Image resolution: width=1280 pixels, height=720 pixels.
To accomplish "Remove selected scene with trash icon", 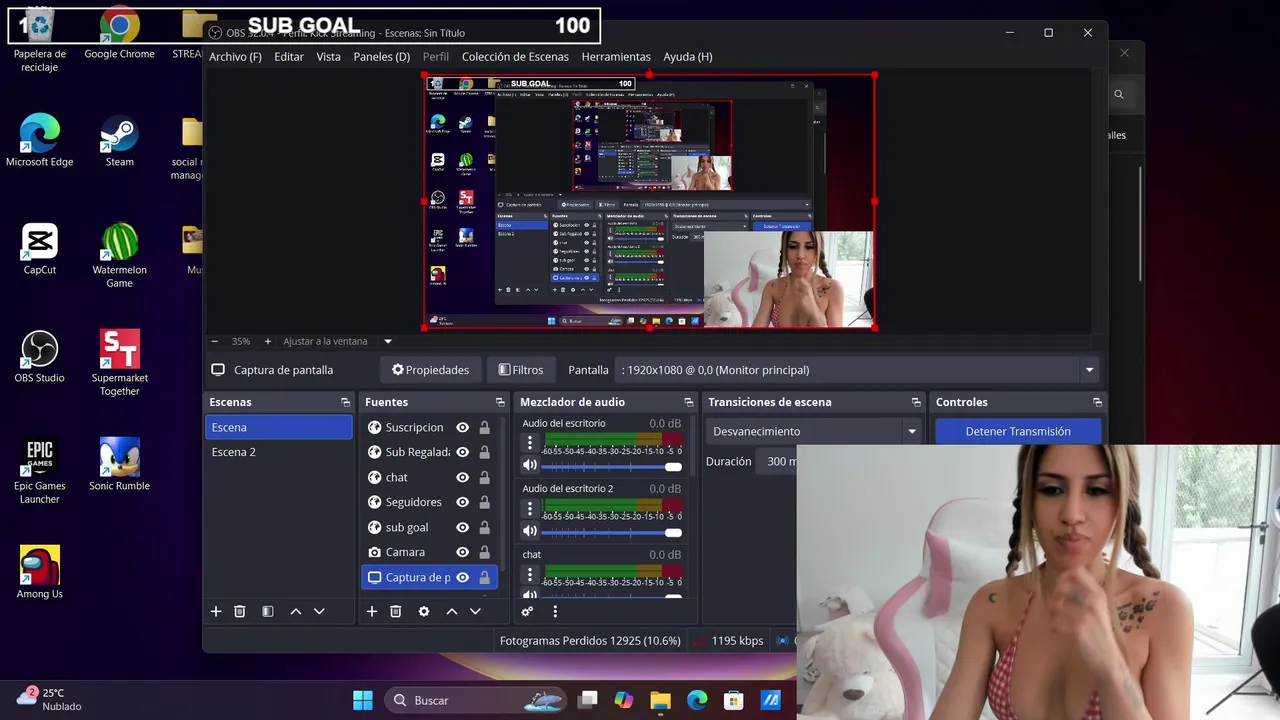I will pos(240,611).
